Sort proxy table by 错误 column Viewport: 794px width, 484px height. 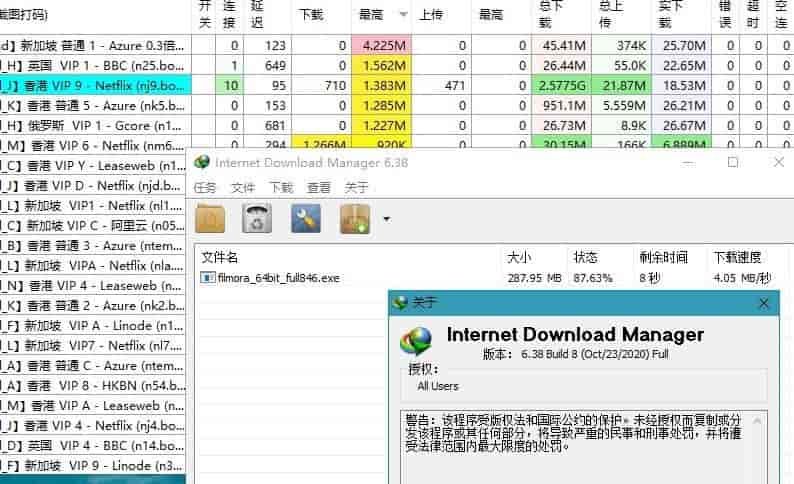[x=725, y=14]
